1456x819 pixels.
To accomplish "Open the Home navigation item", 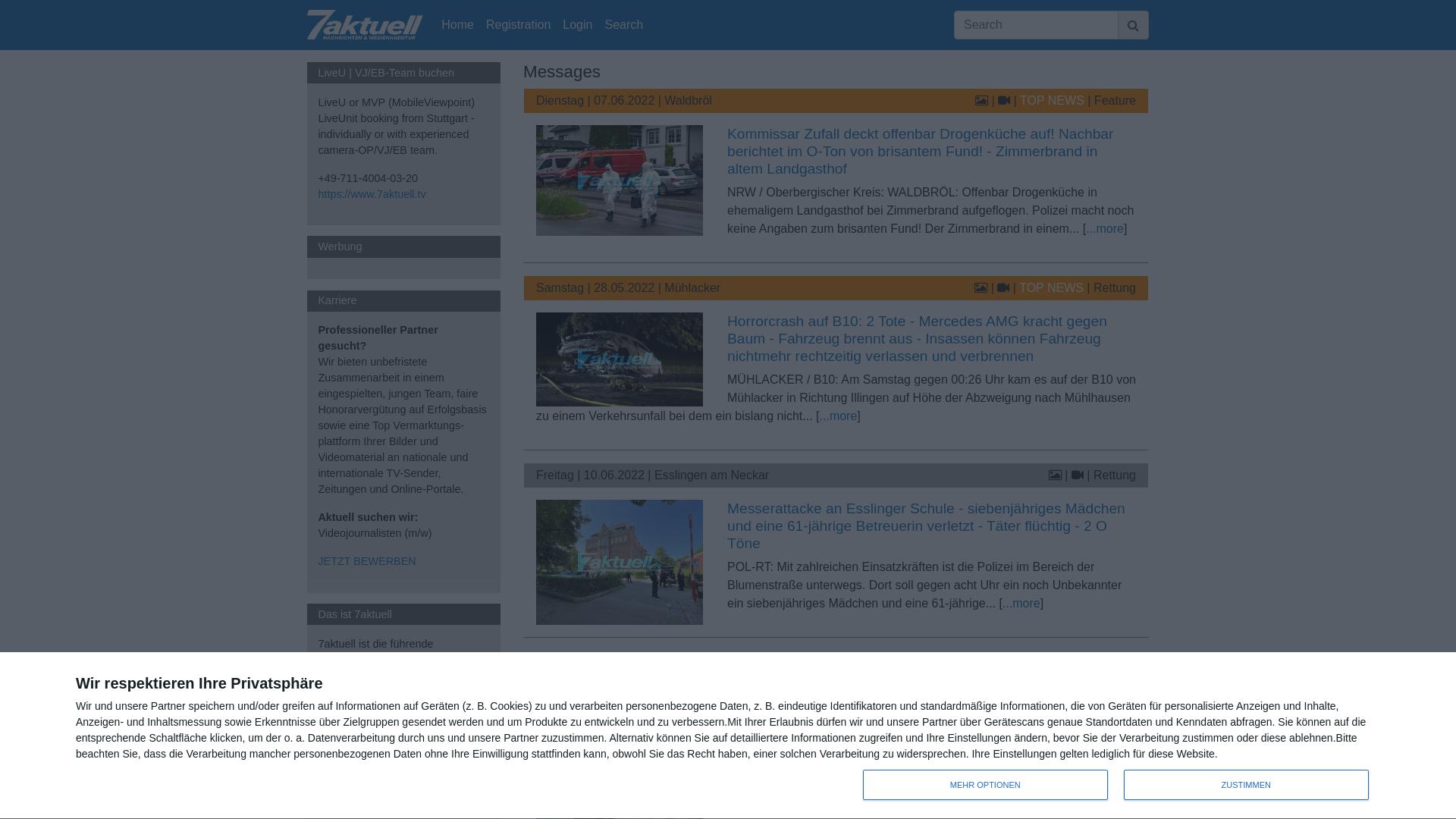I will [x=457, y=24].
